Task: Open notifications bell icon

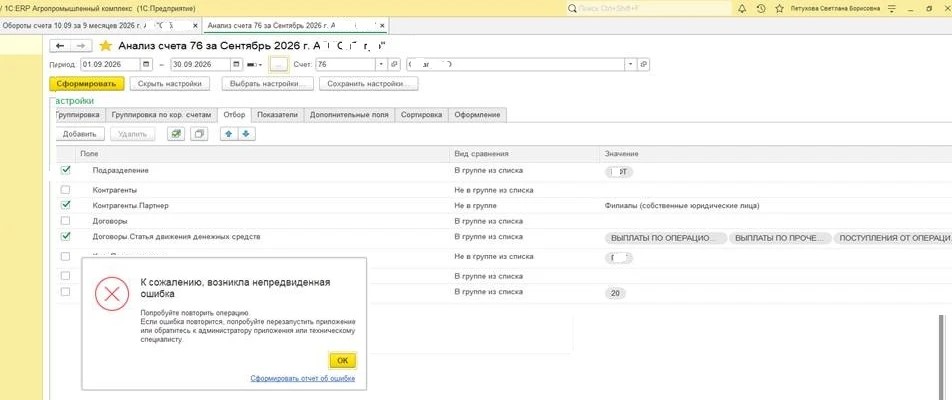Action: (x=742, y=8)
